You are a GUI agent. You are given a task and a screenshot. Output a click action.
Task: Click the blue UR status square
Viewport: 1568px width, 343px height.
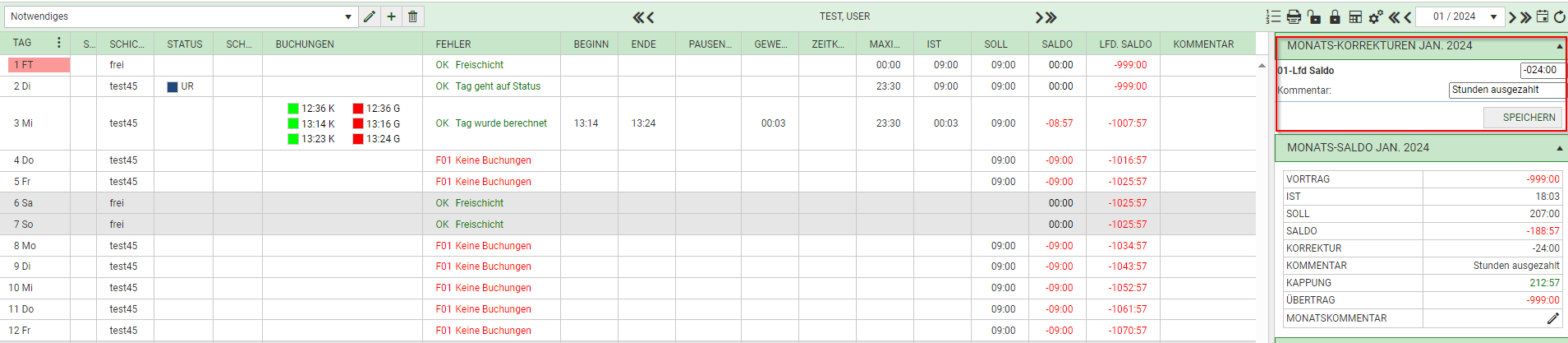coord(172,86)
